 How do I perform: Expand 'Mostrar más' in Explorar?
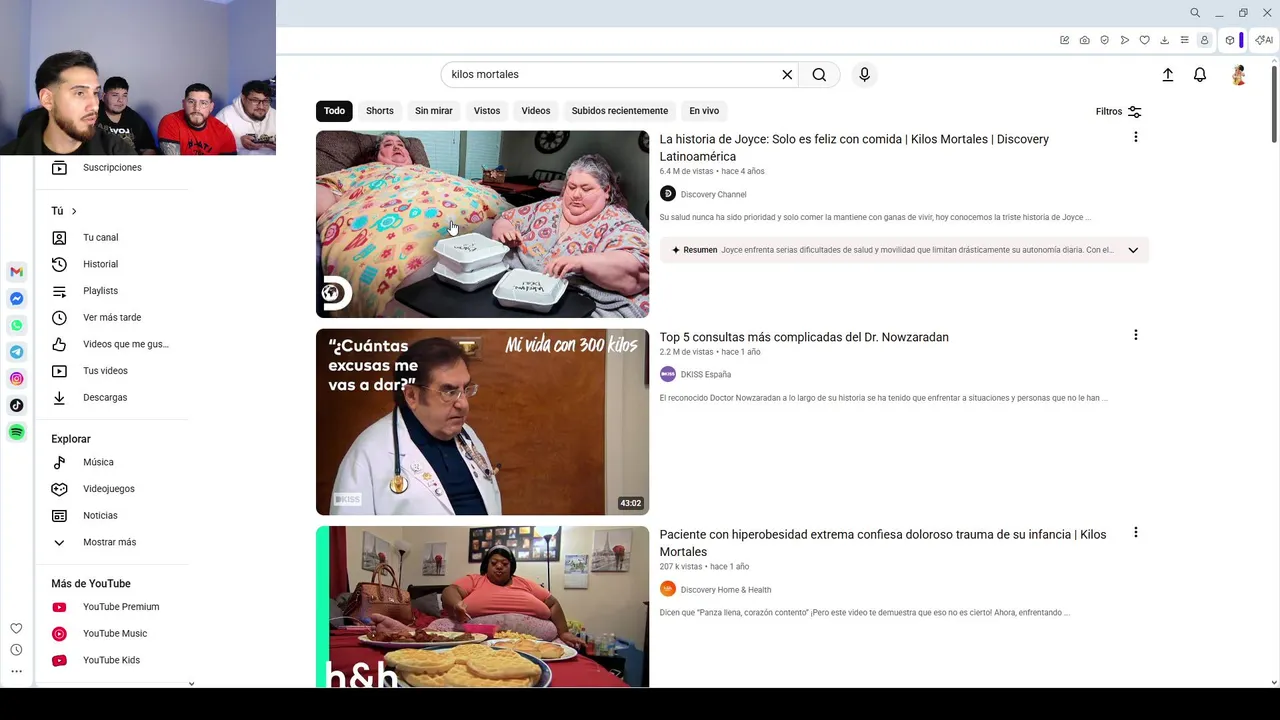click(x=111, y=542)
